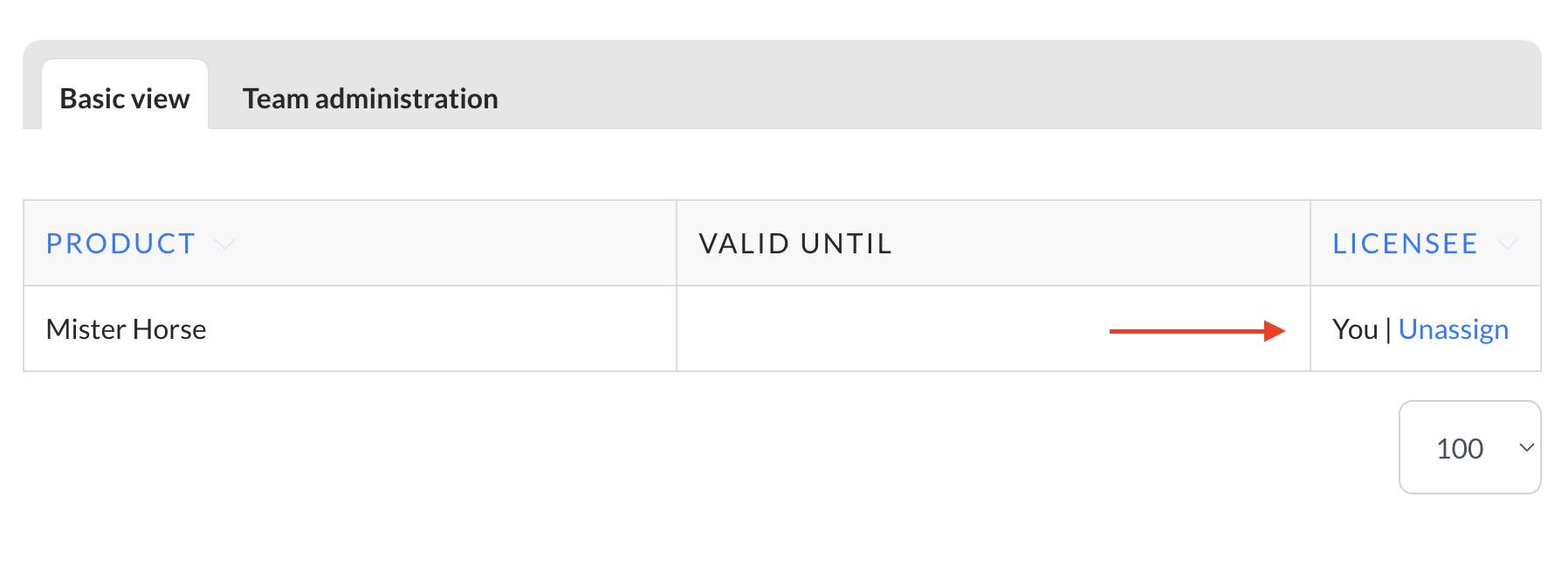Click the chevron next to PRODUCT
This screenshot has width=1568, height=580.
[225, 245]
